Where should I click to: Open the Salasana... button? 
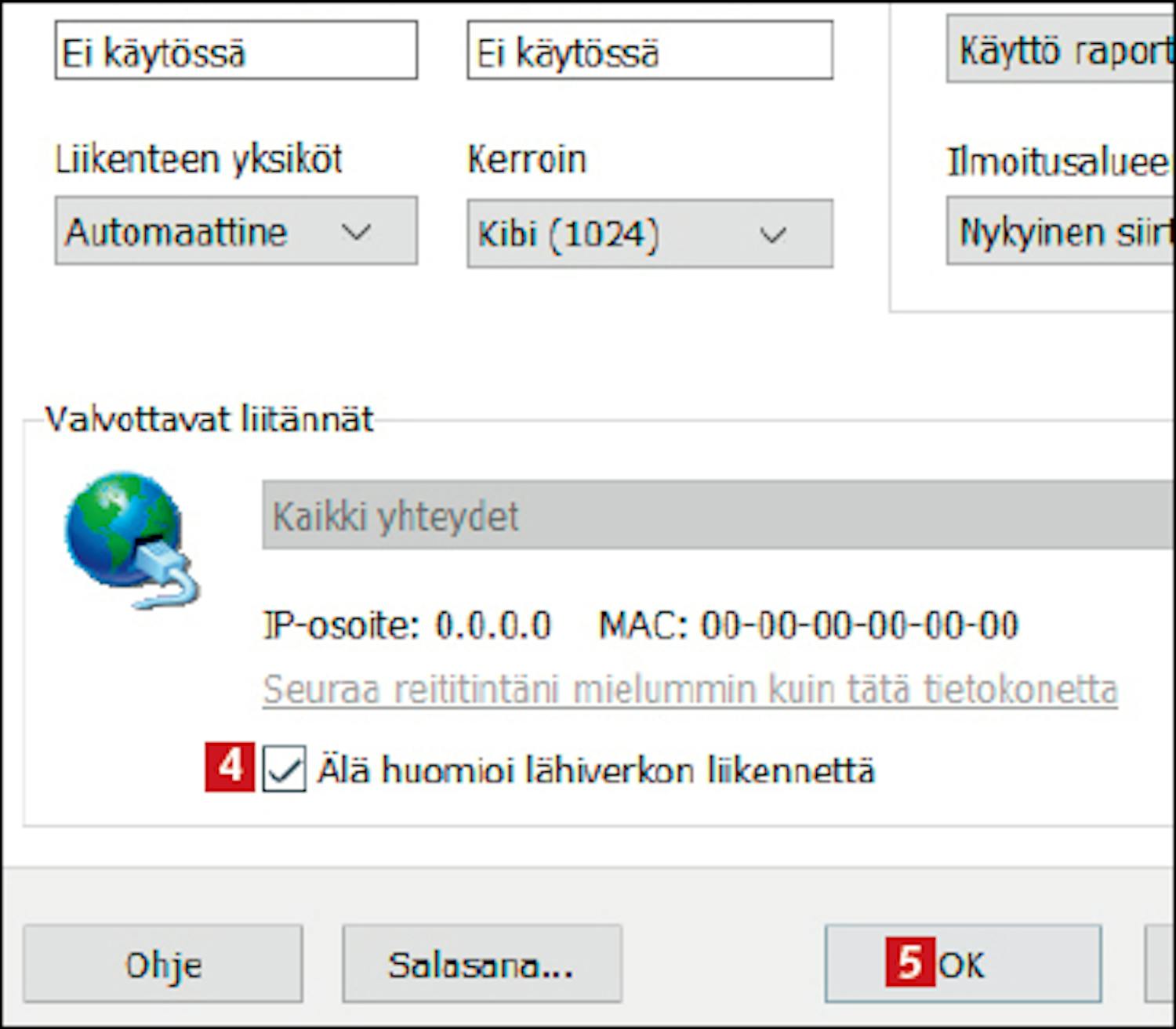[x=481, y=964]
